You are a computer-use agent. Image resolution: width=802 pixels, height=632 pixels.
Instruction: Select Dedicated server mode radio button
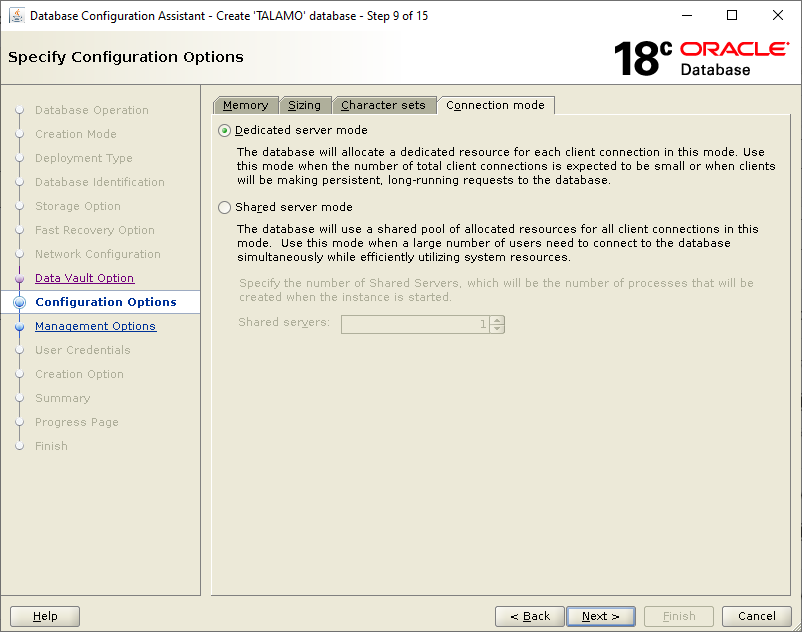coord(224,130)
